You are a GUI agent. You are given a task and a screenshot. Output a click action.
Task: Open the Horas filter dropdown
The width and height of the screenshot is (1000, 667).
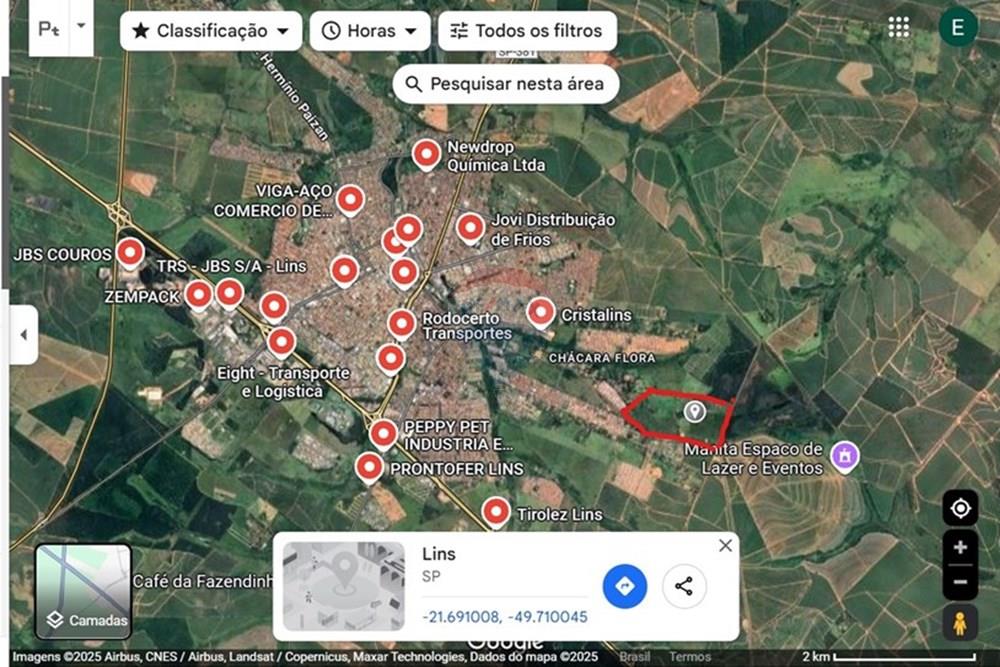(370, 31)
